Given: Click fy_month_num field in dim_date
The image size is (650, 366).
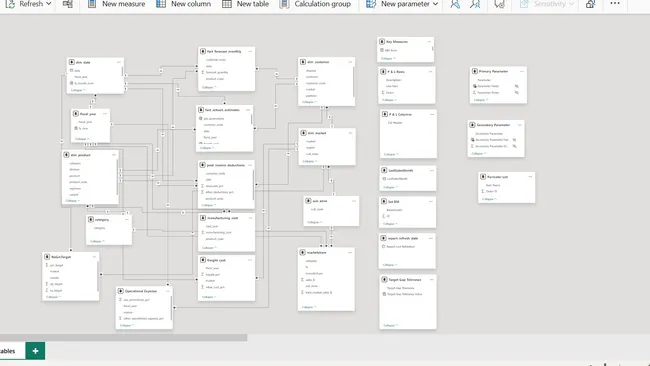Looking at the screenshot, I should coord(84,83).
